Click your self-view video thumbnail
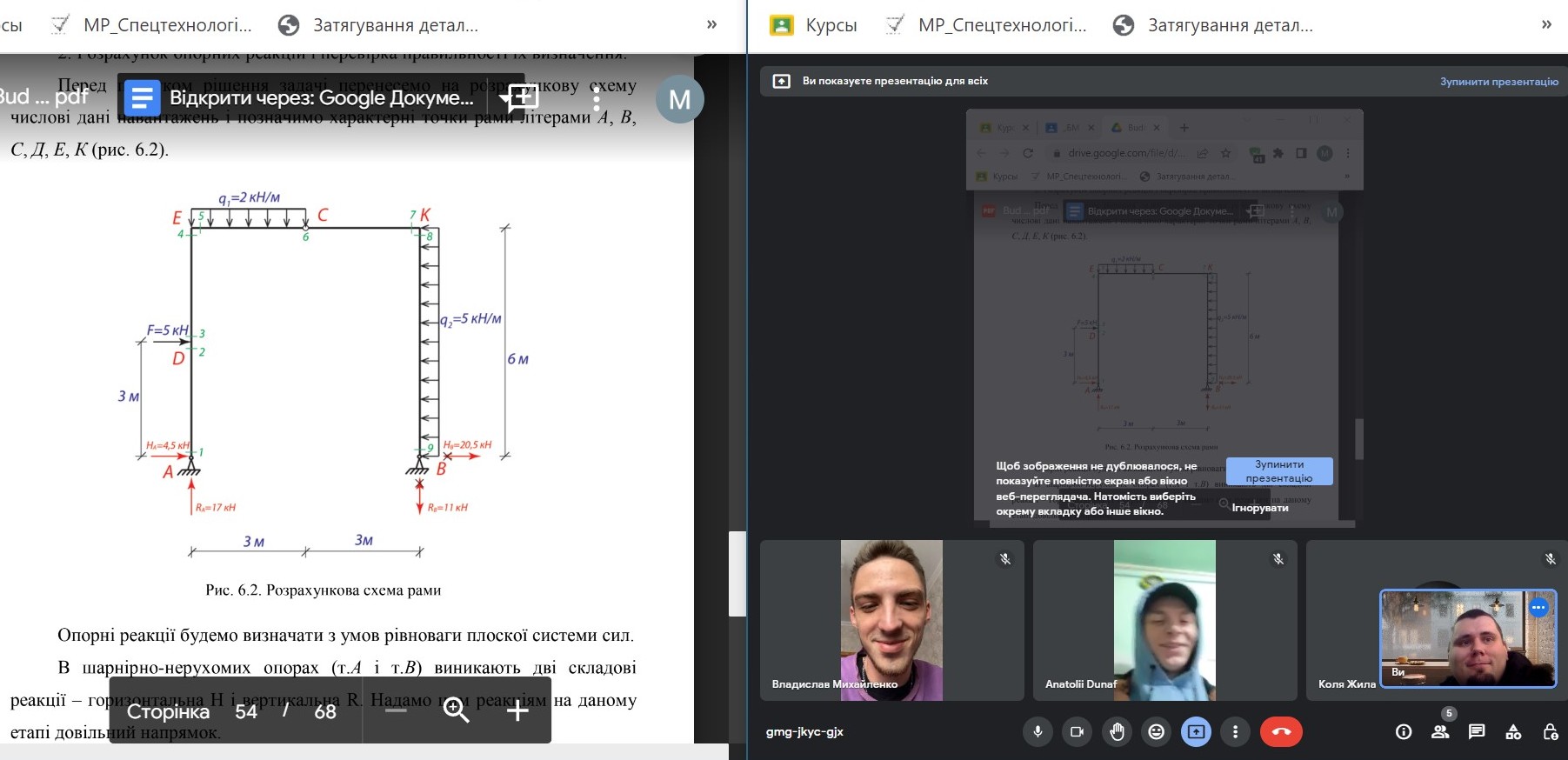Screen dimensions: 1568x760 pos(1468,639)
